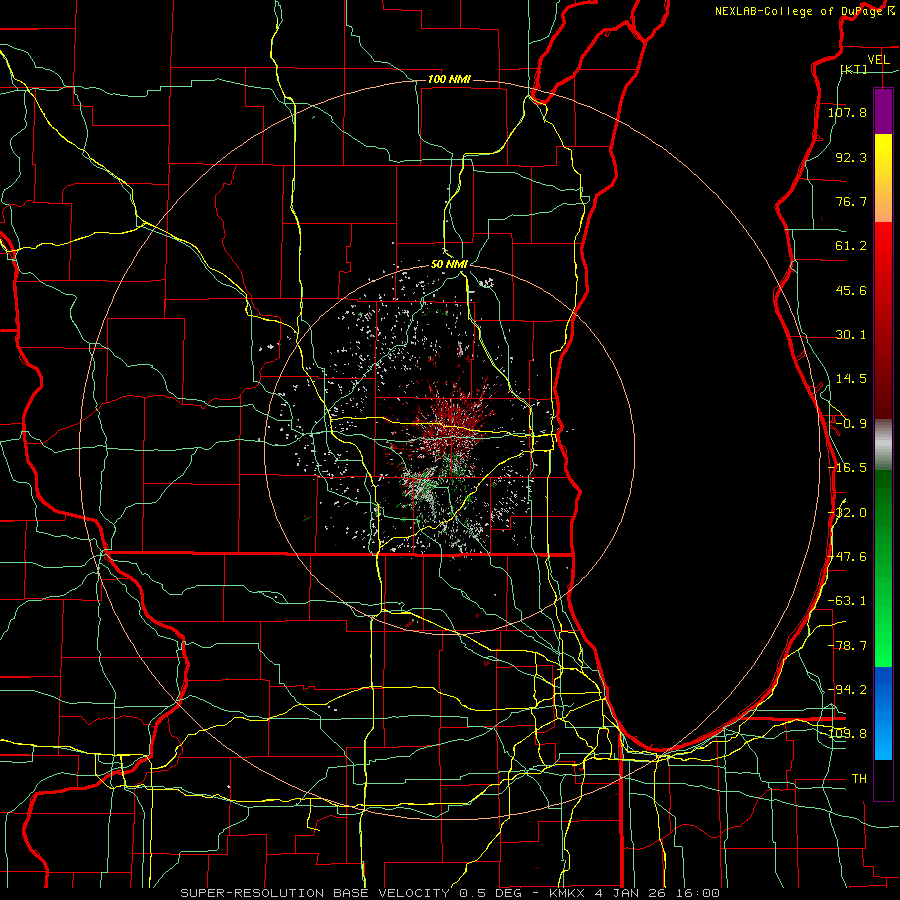
Task: Select the VEL legend title
Action: click(878, 60)
